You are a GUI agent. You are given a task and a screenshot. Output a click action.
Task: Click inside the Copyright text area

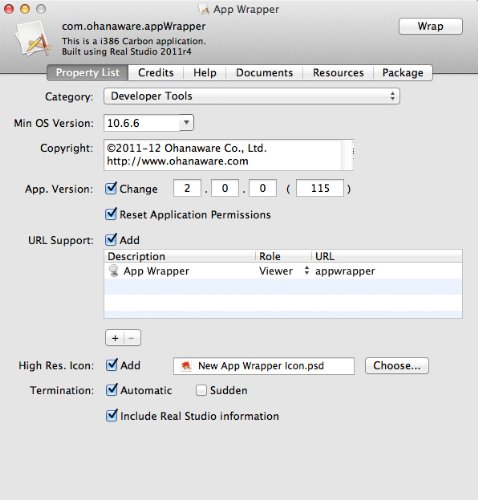(223, 155)
